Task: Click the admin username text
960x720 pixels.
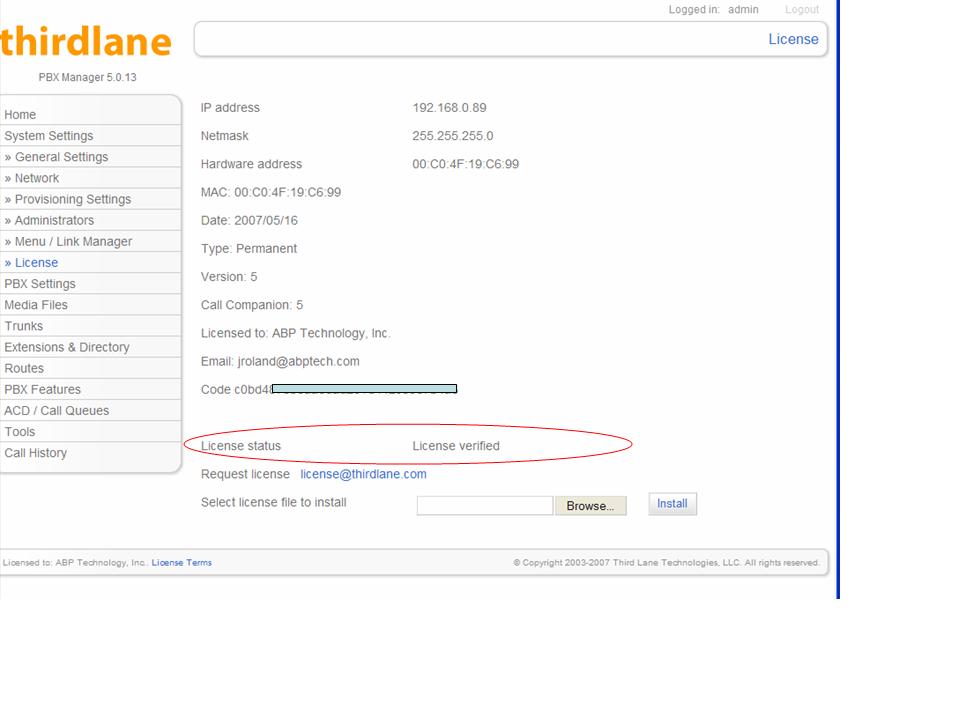Action: [x=743, y=10]
